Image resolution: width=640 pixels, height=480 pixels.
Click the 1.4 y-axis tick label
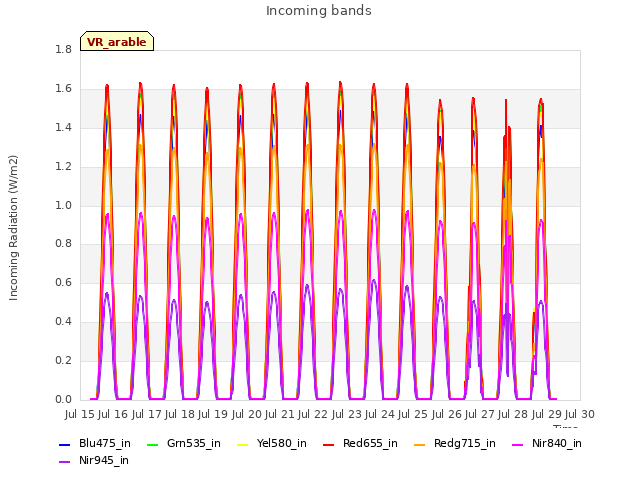pos(63,128)
